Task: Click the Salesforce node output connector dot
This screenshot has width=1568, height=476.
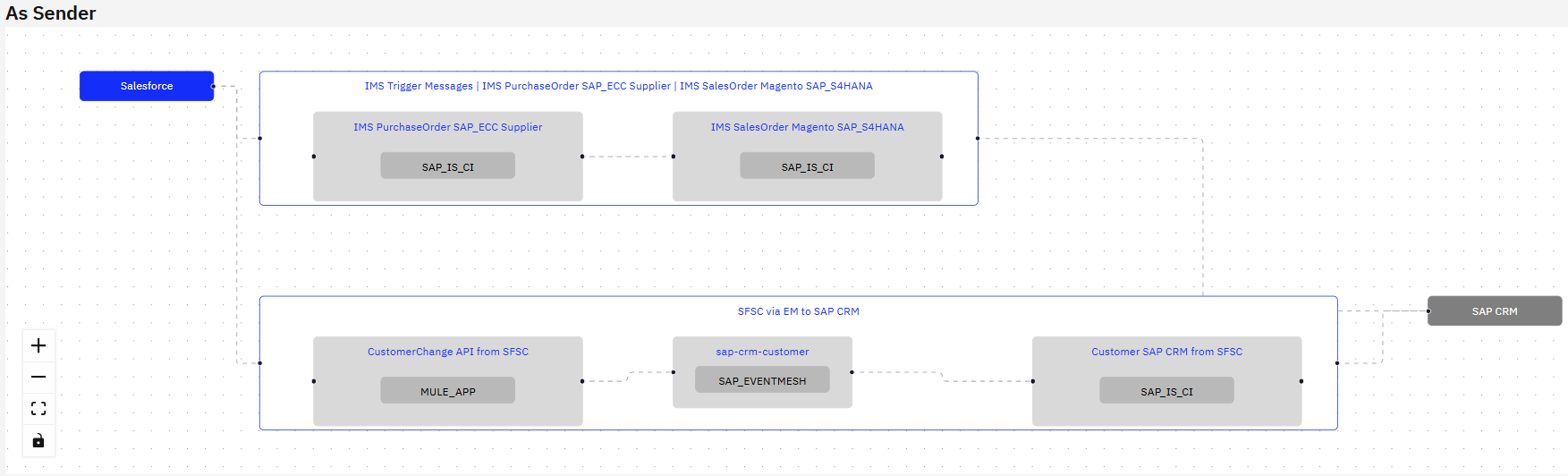Action: pos(213,86)
